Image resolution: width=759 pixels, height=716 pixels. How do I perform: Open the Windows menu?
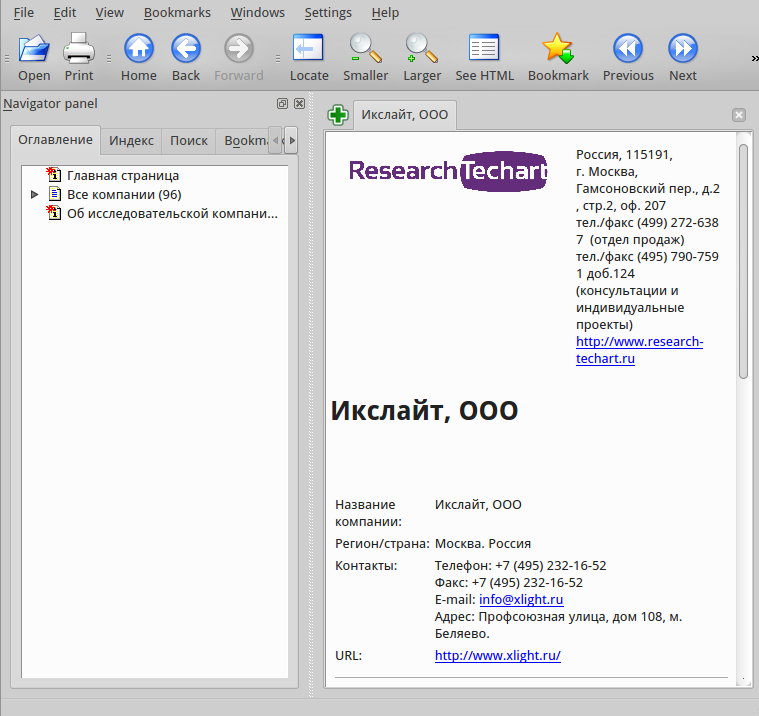258,13
